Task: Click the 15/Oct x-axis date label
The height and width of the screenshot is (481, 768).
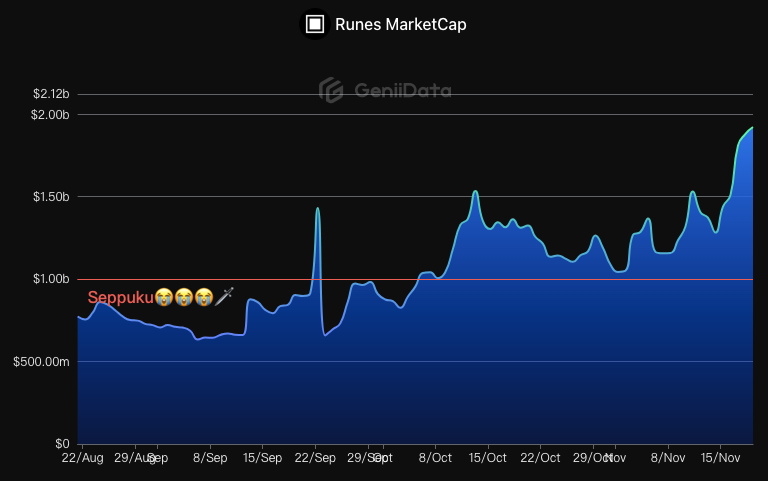Action: (x=487, y=458)
